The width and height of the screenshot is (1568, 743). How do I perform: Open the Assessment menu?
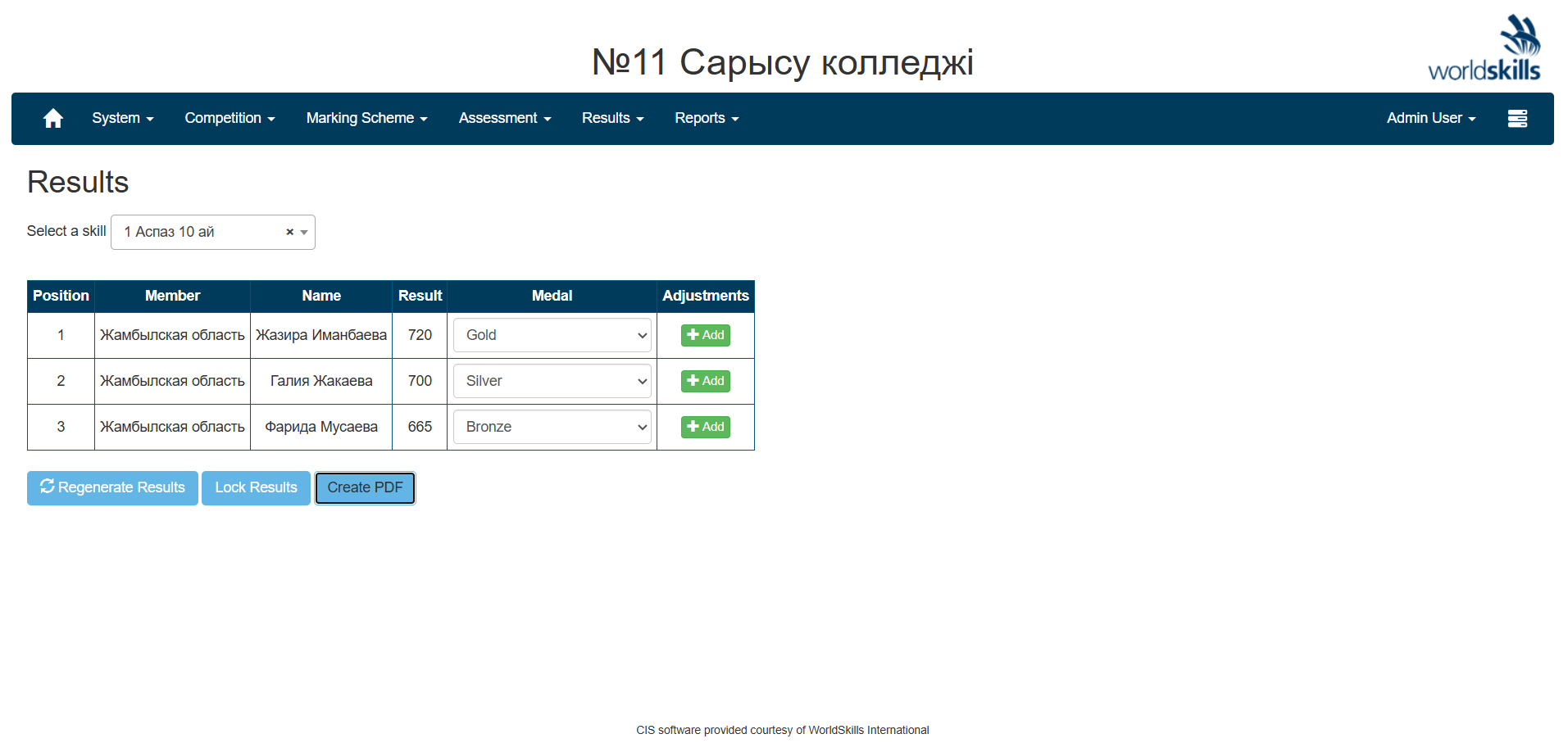tap(505, 119)
